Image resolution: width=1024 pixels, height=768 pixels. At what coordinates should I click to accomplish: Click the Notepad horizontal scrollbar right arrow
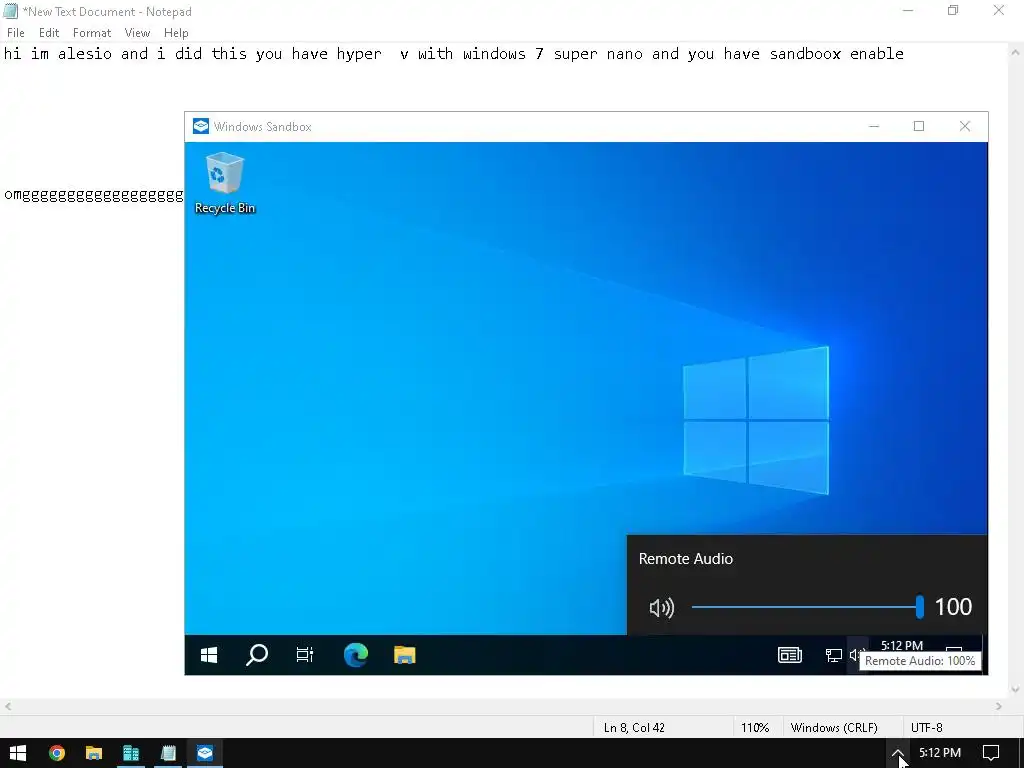[999, 706]
